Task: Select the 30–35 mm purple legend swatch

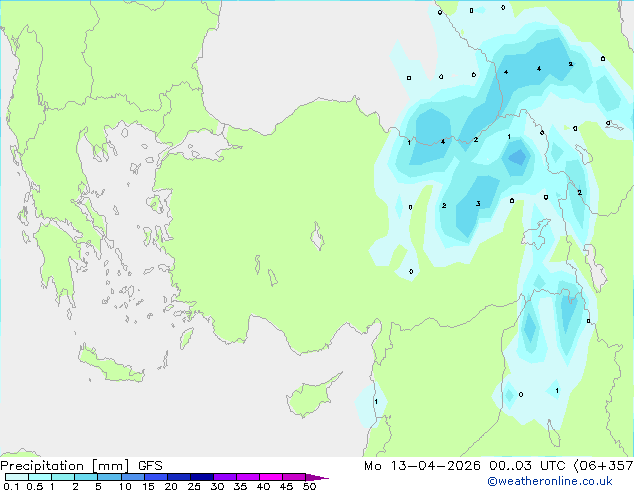Action: [x=225, y=477]
